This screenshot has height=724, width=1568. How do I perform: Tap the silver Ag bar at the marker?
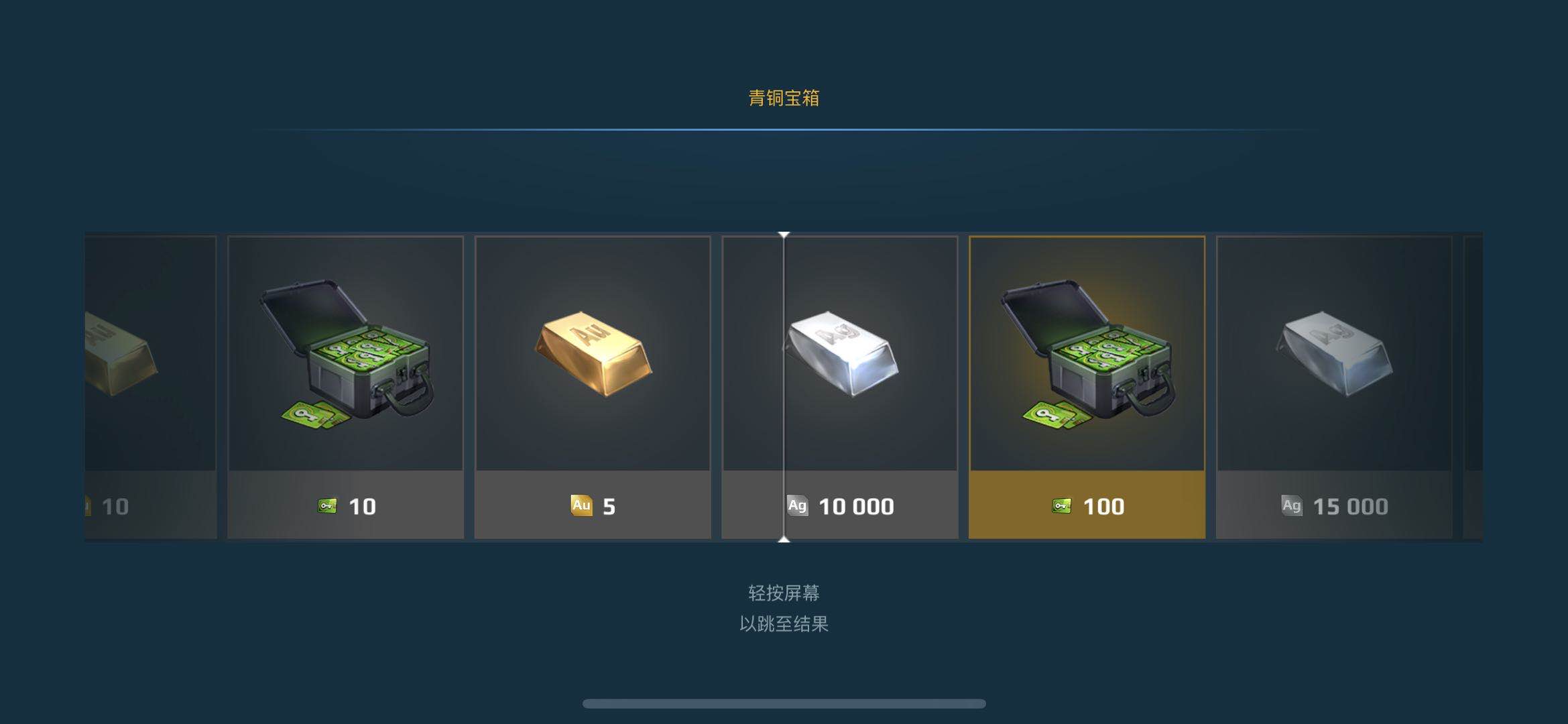pos(841,353)
